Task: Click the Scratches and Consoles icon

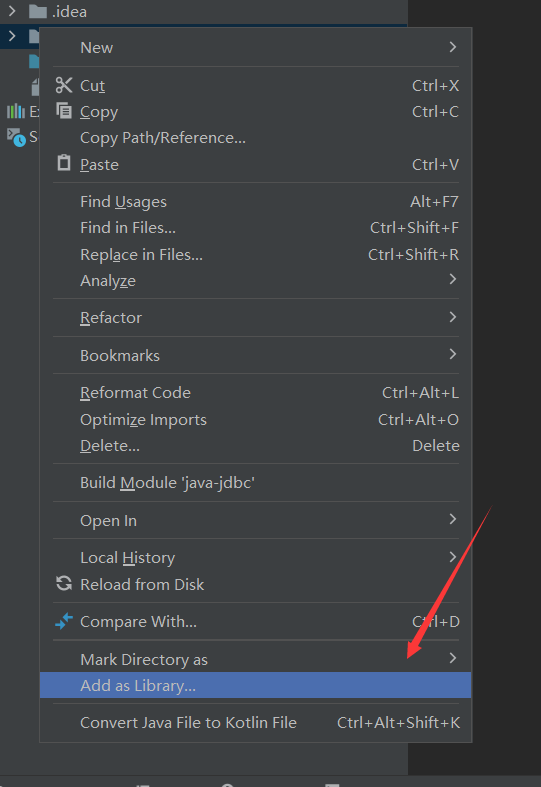Action: point(16,137)
